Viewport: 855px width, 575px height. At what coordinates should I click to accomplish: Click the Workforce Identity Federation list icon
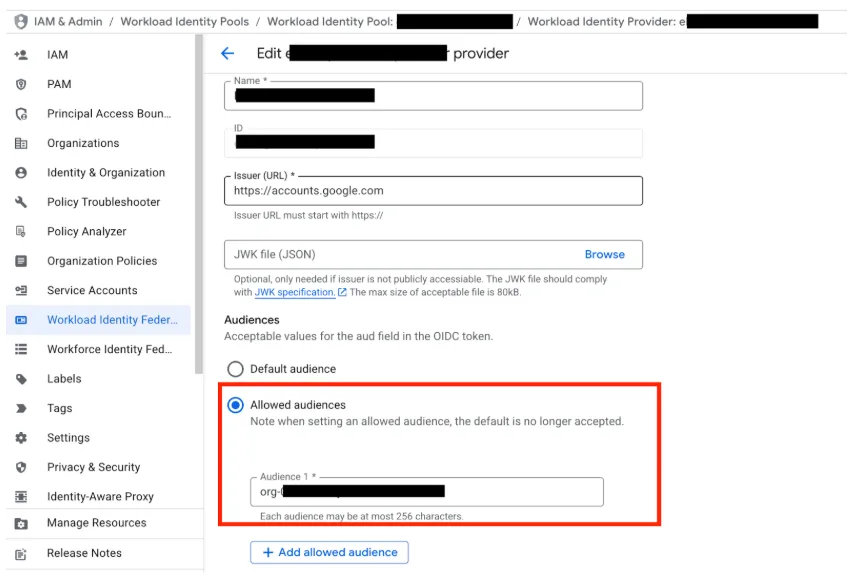click(21, 349)
